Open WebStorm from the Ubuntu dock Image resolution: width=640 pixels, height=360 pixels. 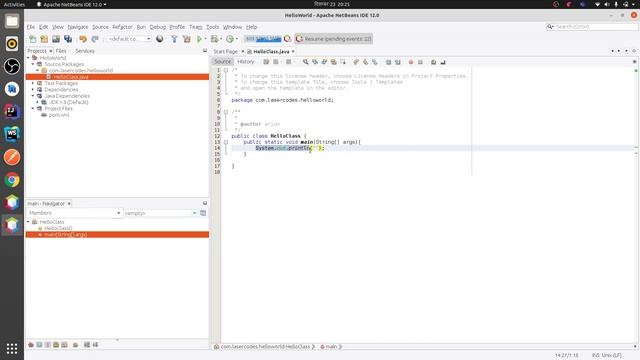pyautogui.click(x=12, y=133)
